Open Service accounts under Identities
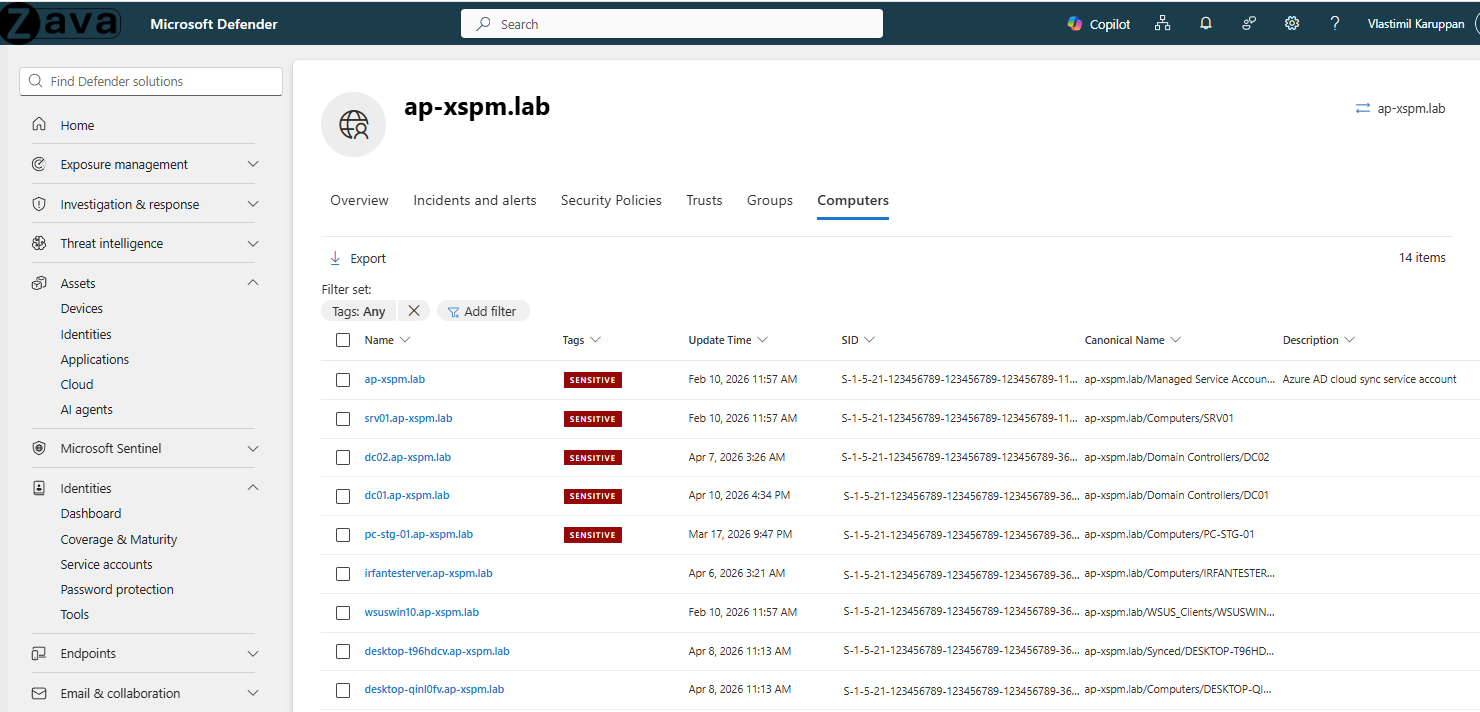The height and width of the screenshot is (712, 1480). 106,564
